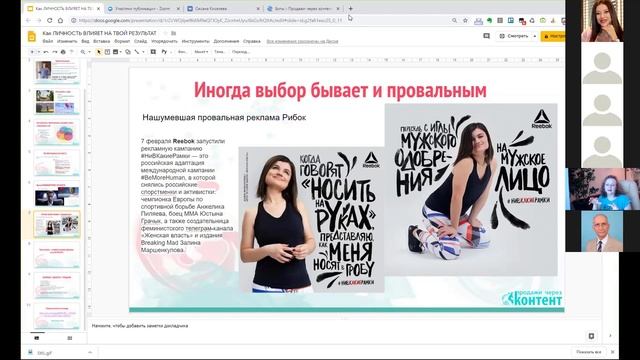Open the Файл menu
The width and height of the screenshot is (640, 360).
point(48,41)
